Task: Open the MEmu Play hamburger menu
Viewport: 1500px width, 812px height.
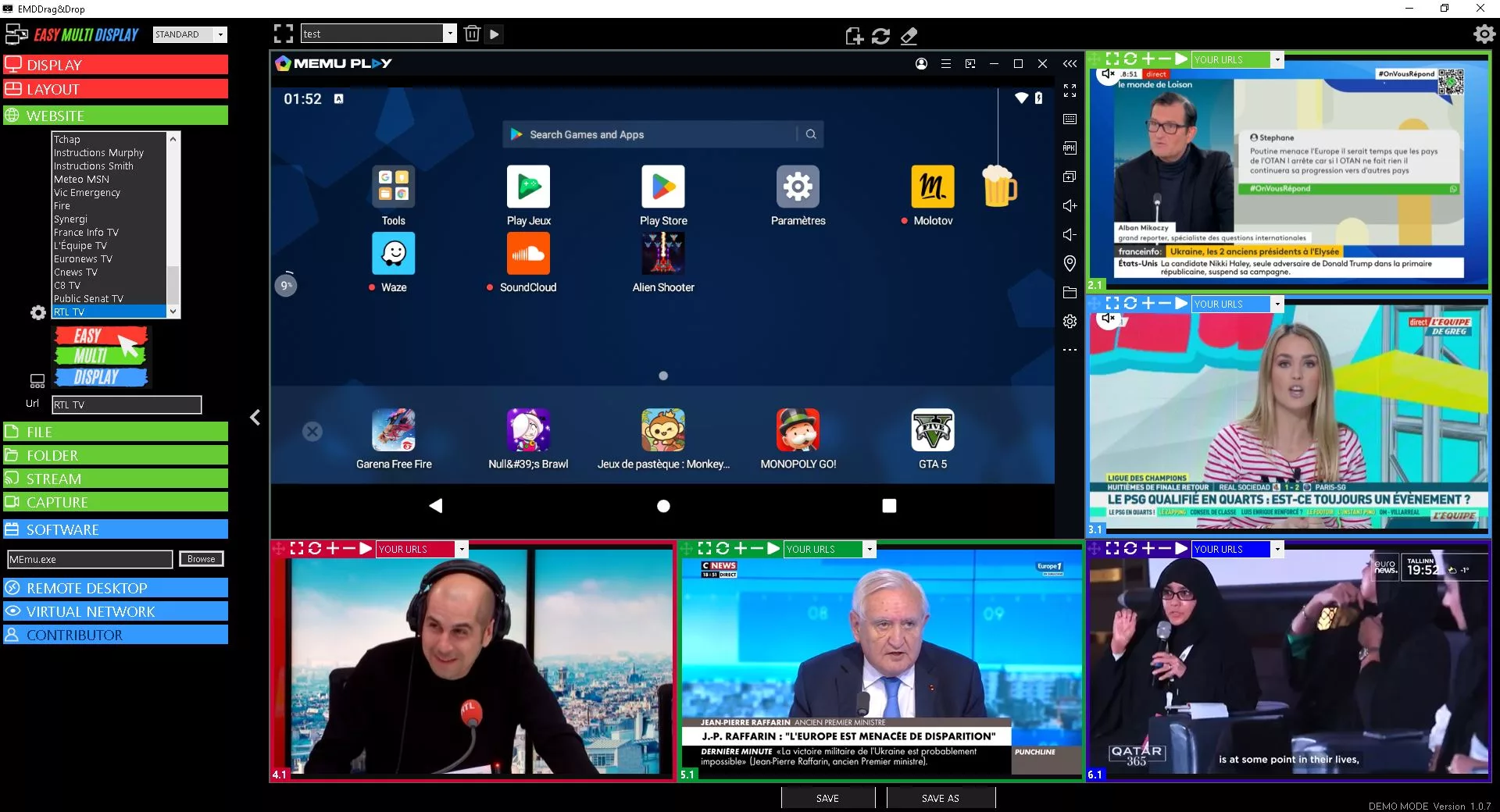Action: coord(945,64)
